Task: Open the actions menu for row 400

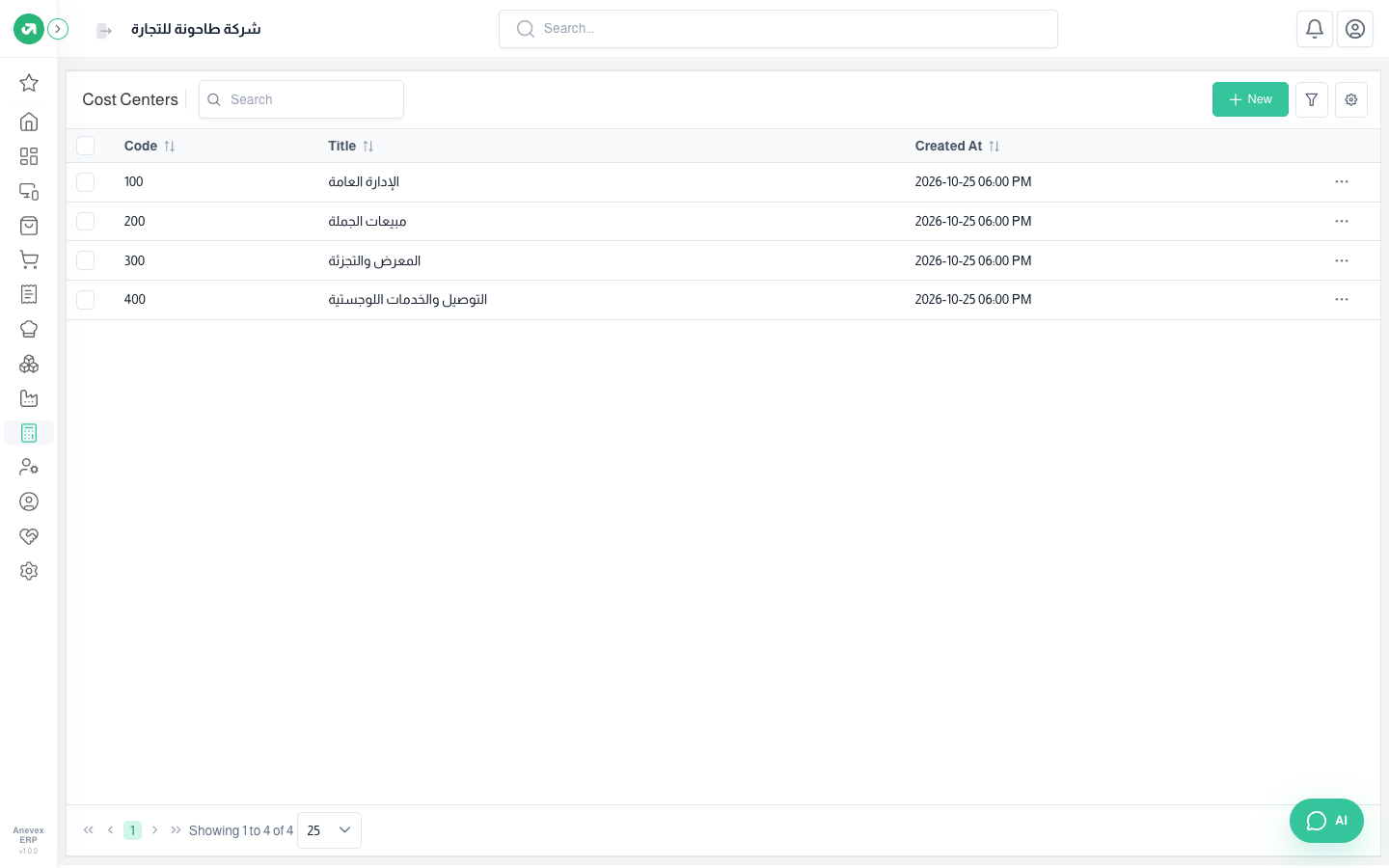Action: [x=1342, y=299]
